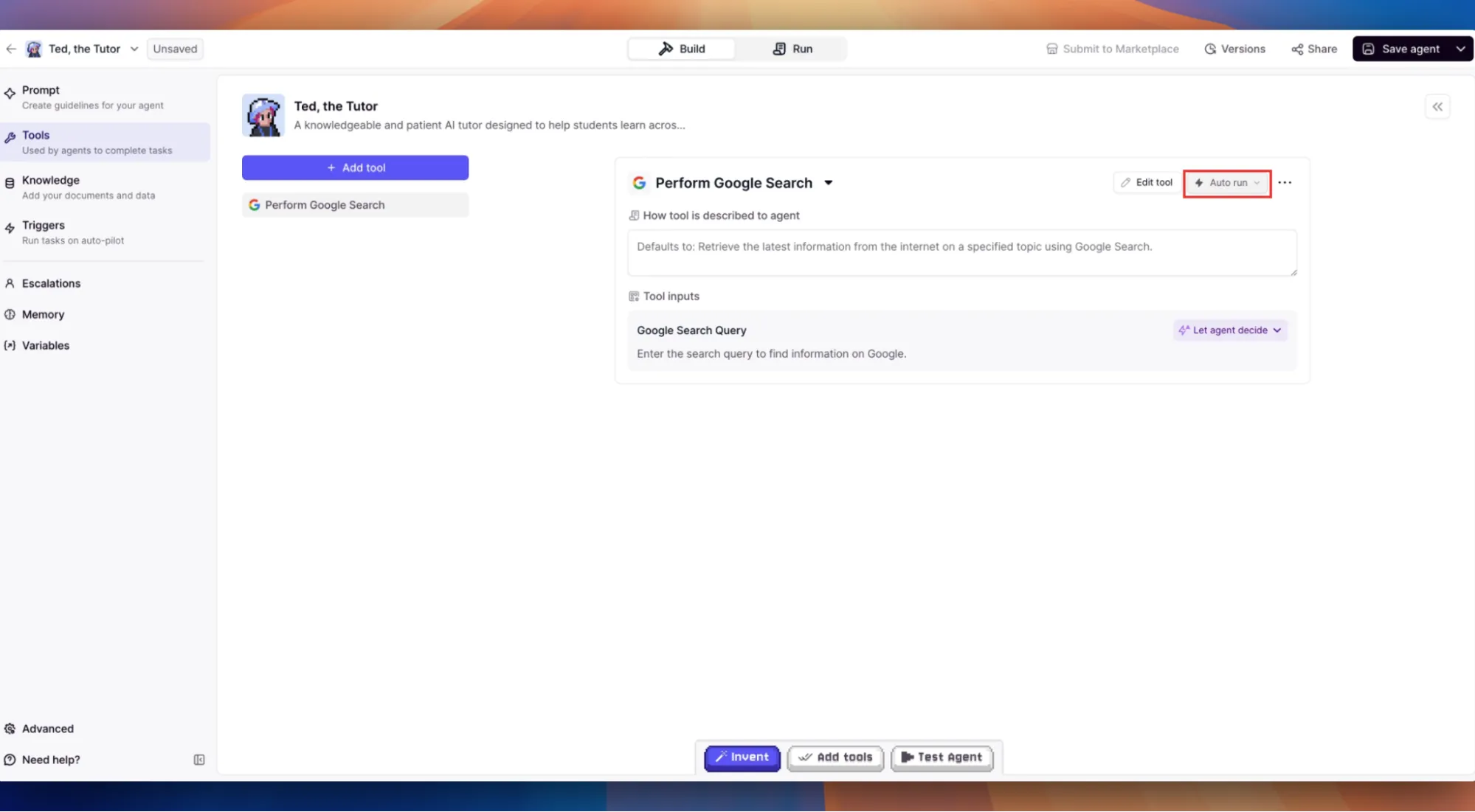Viewport: 1475px width, 812px height.
Task: Open Advanced settings
Action: 39,729
